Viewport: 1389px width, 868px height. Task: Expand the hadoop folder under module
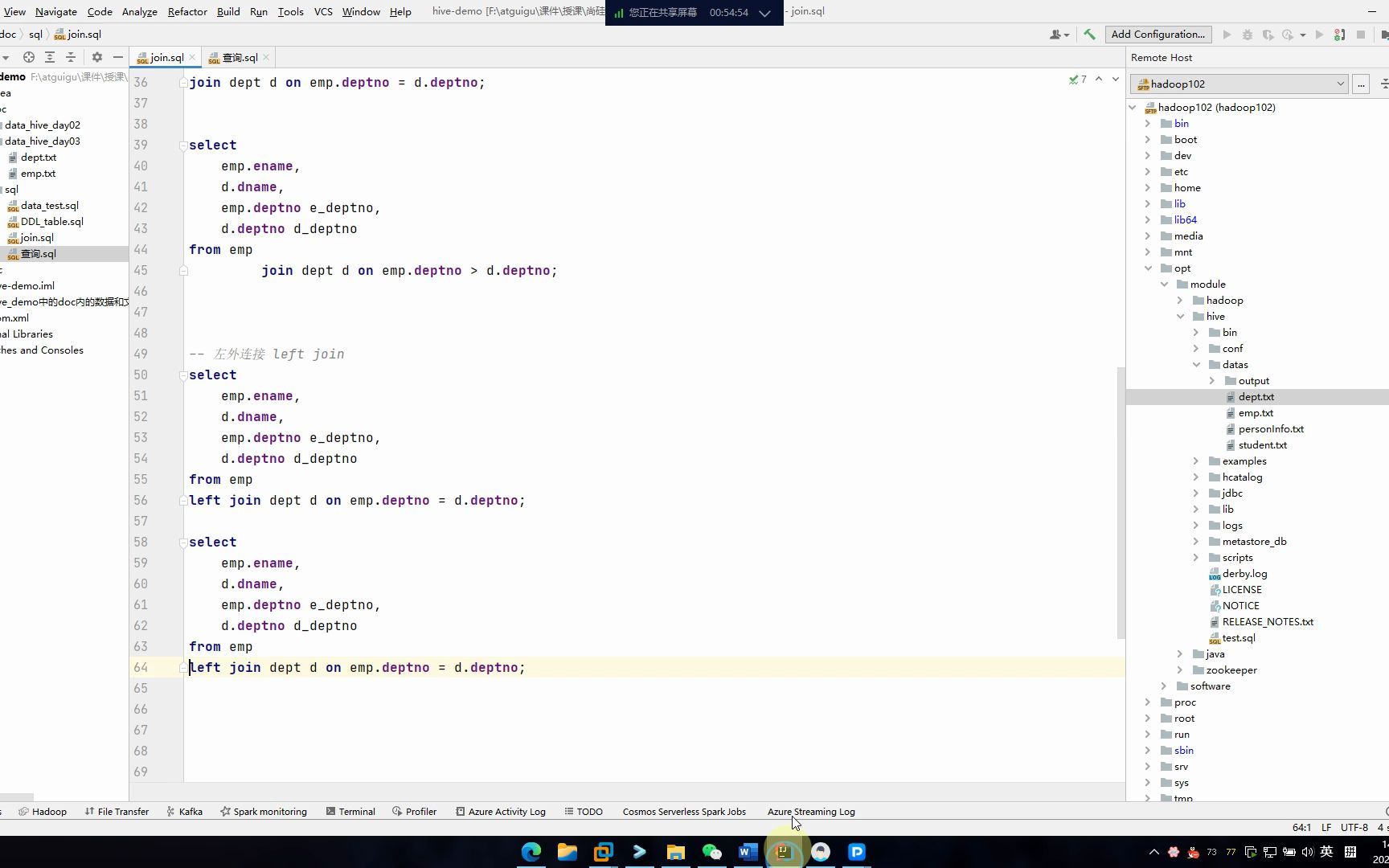tap(1180, 301)
